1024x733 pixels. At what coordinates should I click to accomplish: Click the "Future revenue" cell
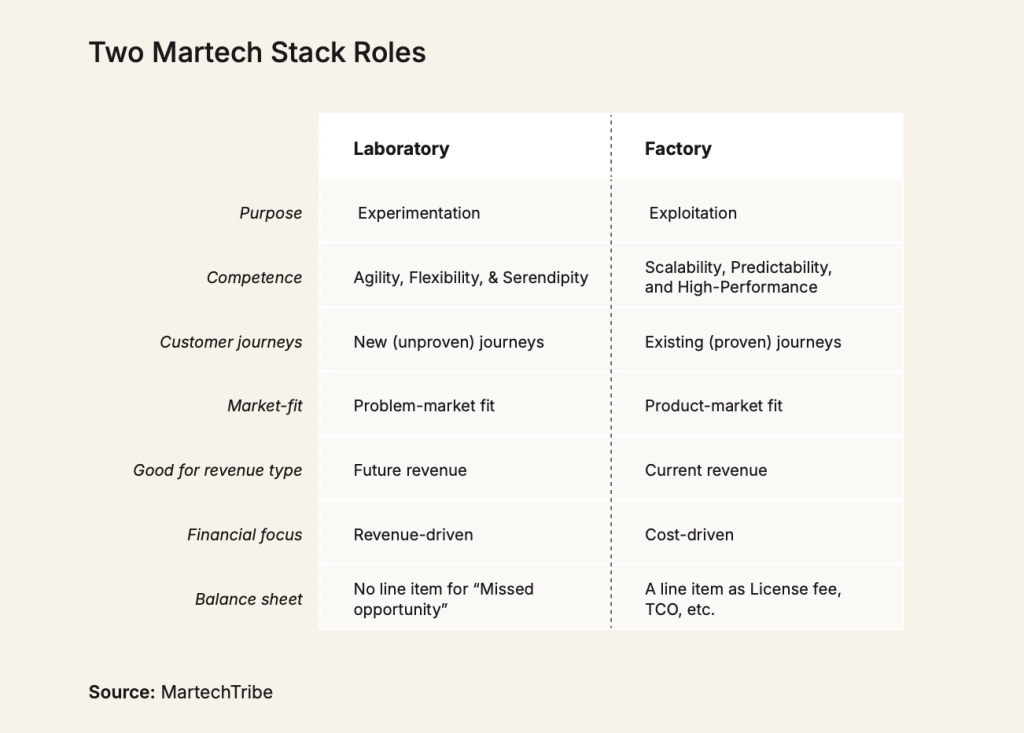click(x=410, y=470)
